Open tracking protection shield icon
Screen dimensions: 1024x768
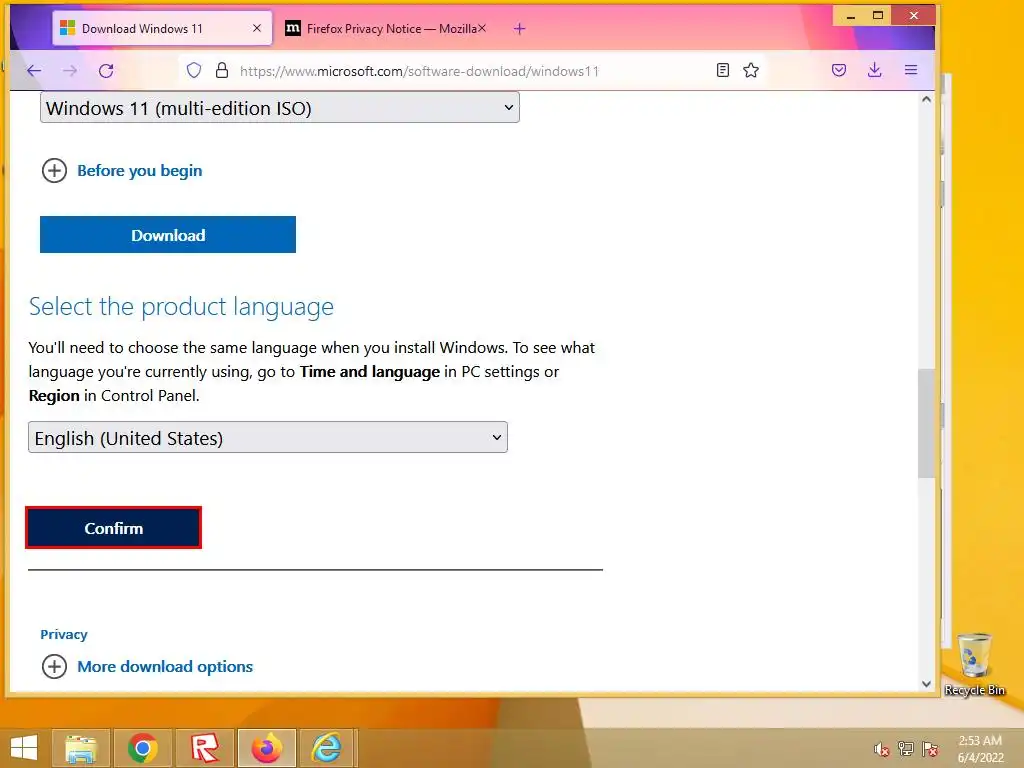194,71
